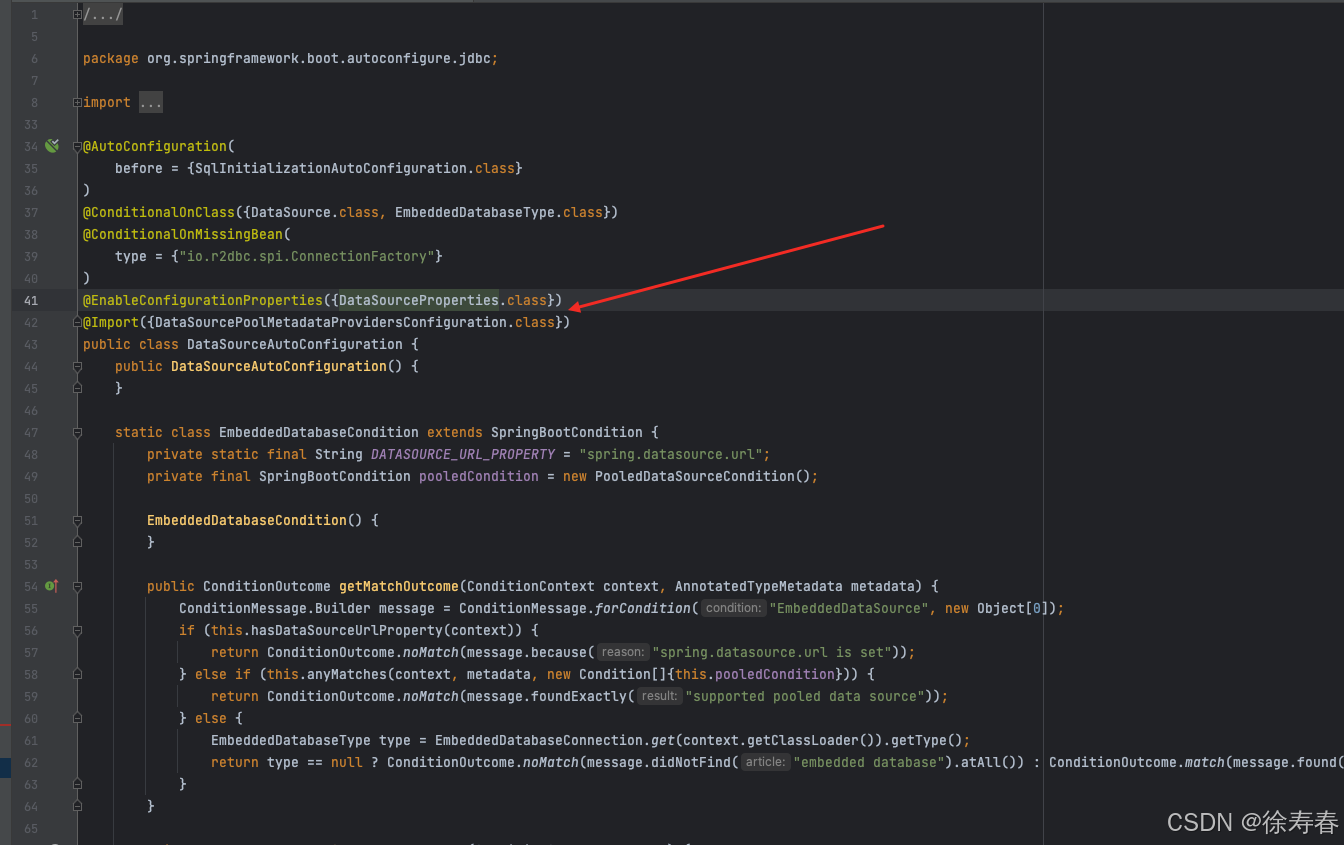Collapse the EmbeddedDatabaseCondition() constructor at line 51
Image resolution: width=1344 pixels, height=845 pixels.
pyautogui.click(x=78, y=520)
